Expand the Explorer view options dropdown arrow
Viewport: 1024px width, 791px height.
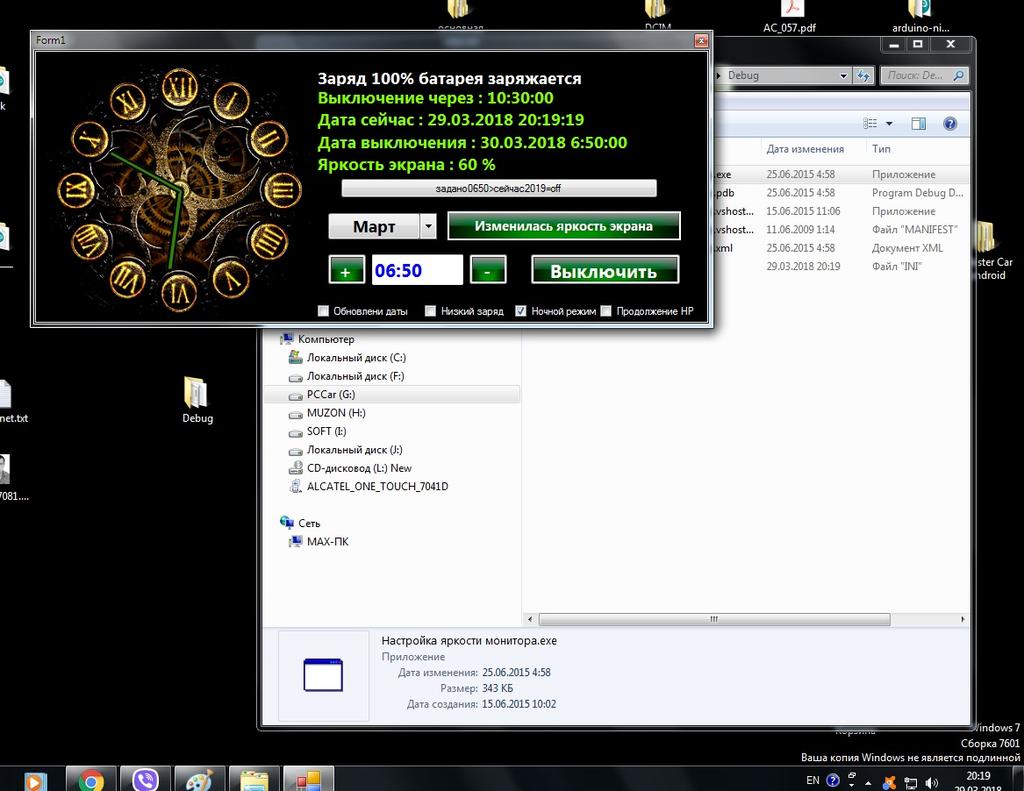(889, 124)
